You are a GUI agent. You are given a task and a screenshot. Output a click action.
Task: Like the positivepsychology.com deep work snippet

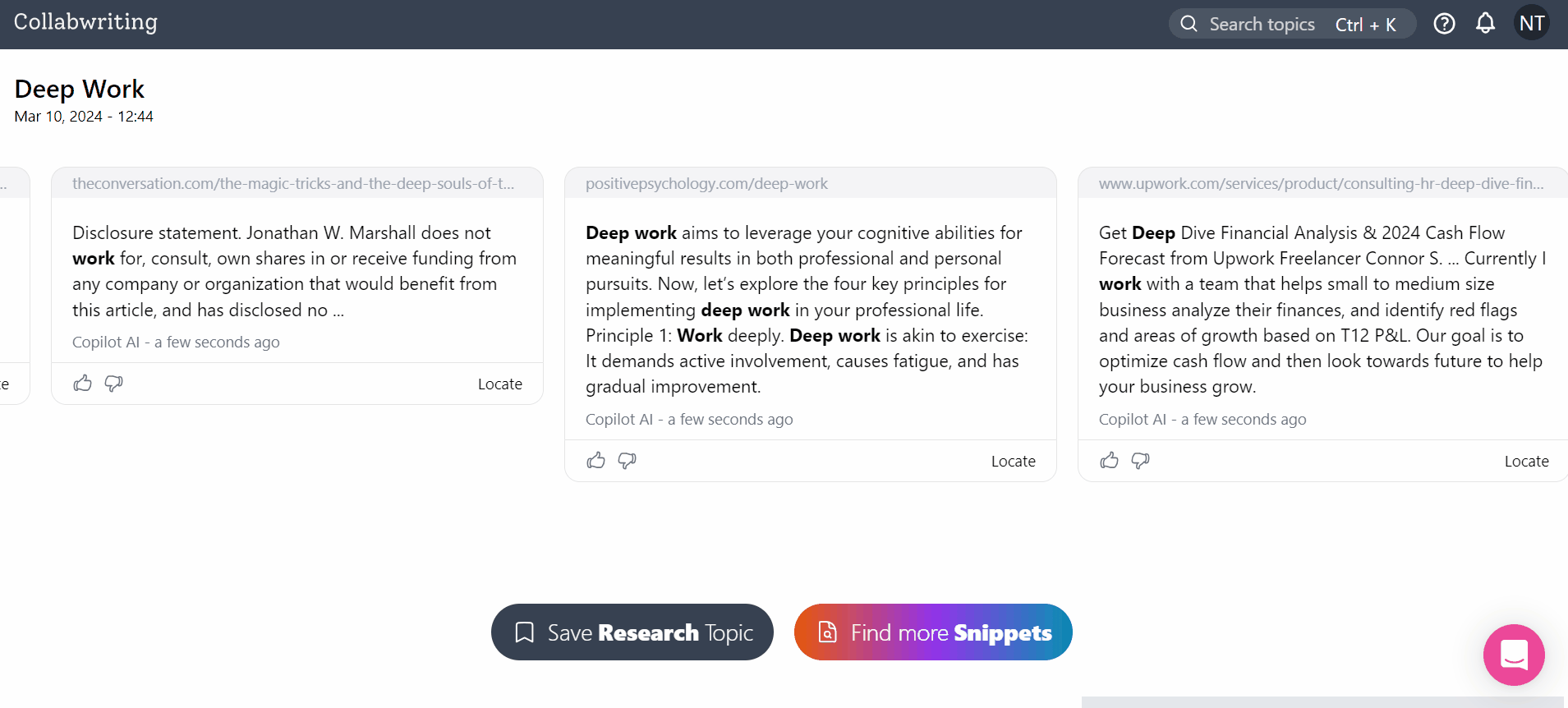(x=596, y=461)
